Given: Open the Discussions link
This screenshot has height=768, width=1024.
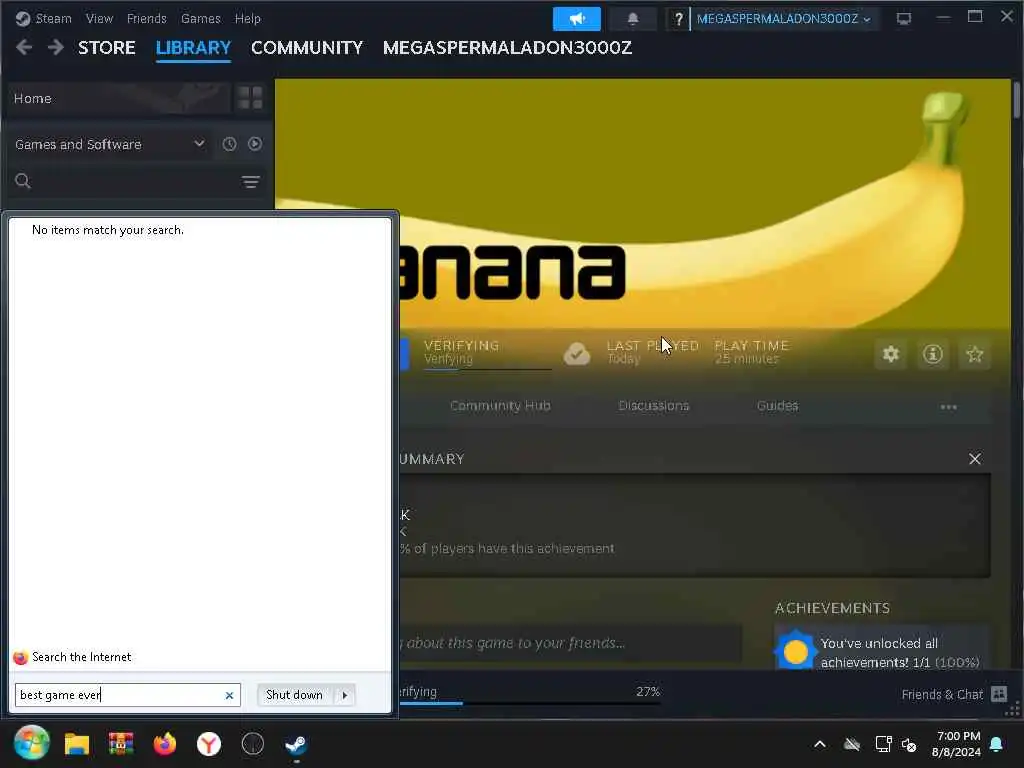Looking at the screenshot, I should click(654, 406).
